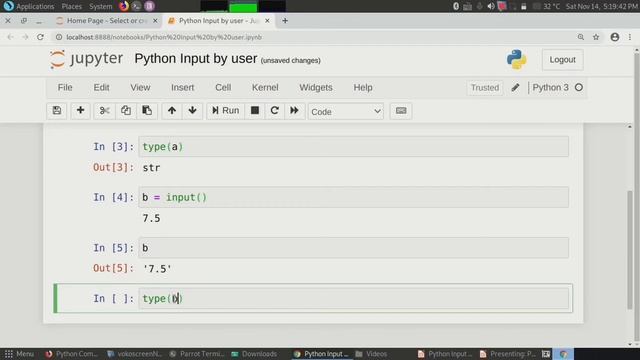Click the Python 3 kernel idle circle
640x360 pixels.
click(579, 87)
